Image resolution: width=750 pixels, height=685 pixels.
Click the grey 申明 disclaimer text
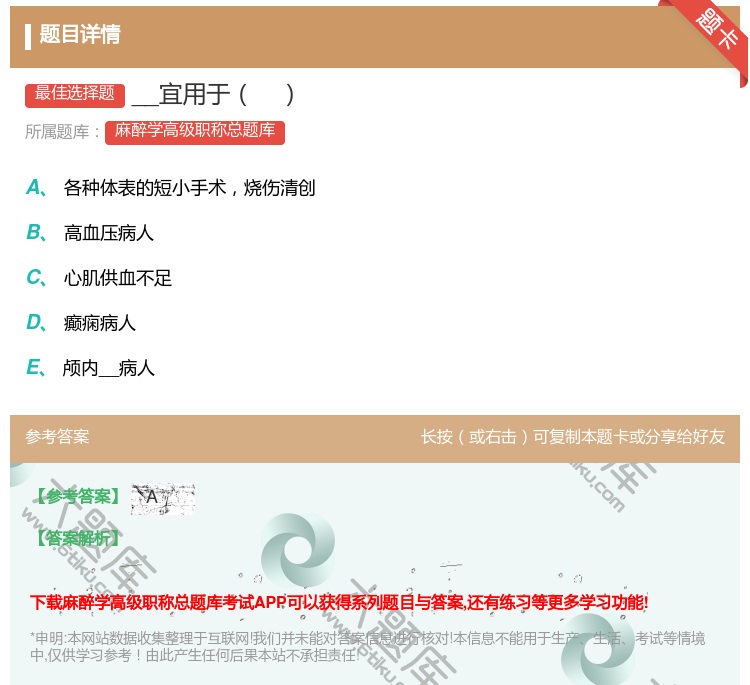367,646
